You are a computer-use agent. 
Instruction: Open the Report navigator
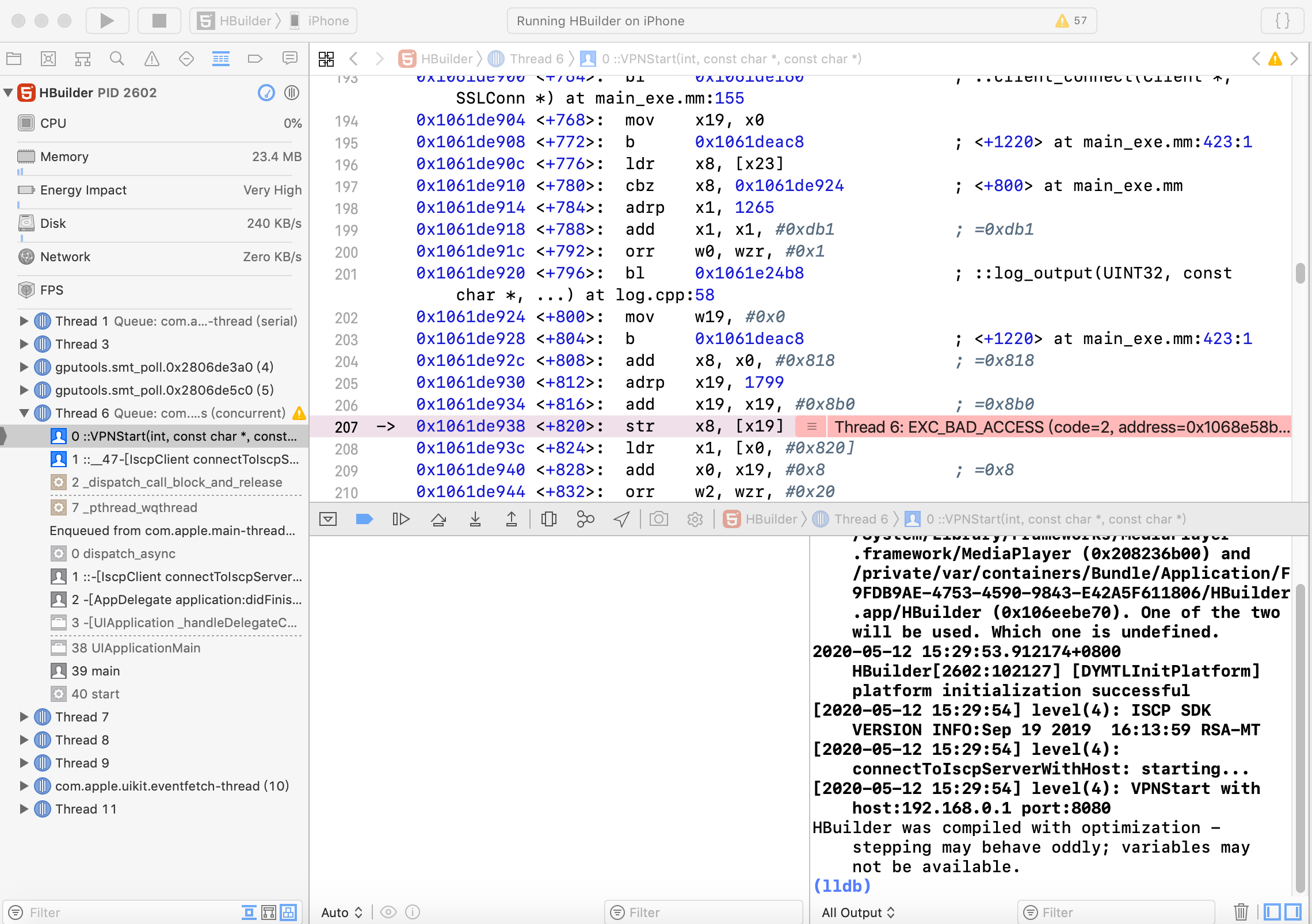point(289,59)
